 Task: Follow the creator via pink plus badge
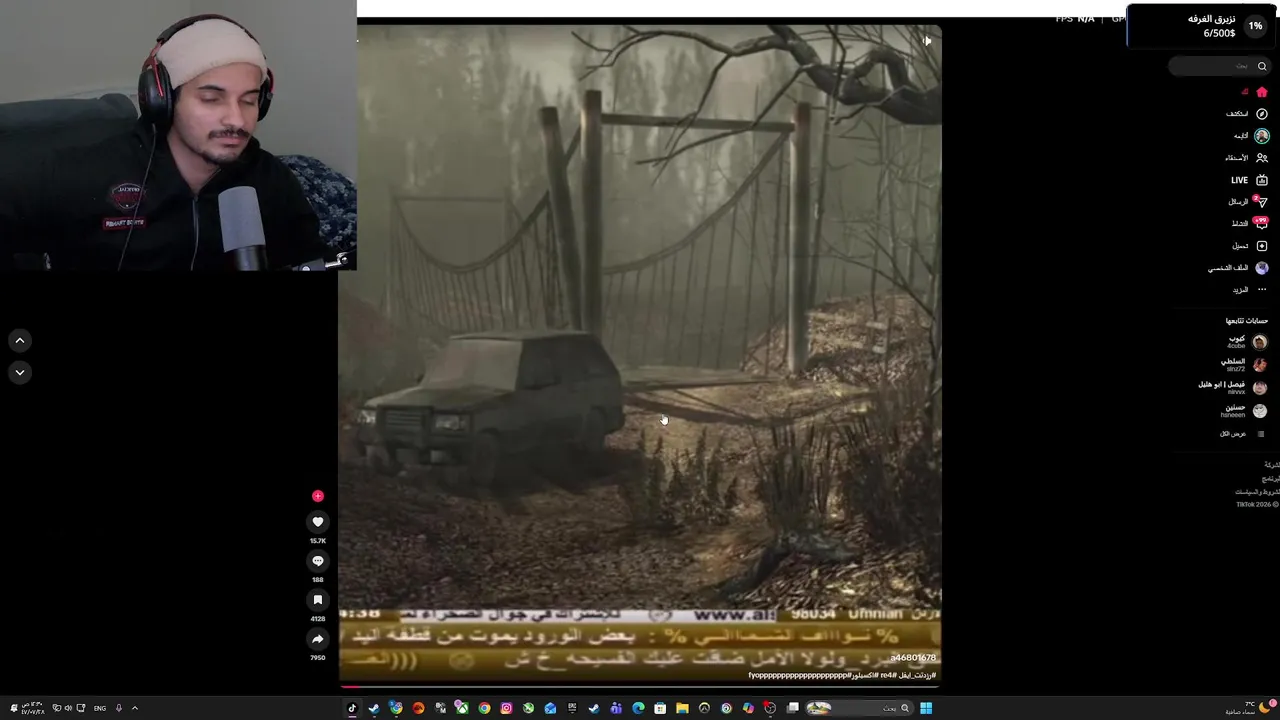click(318, 496)
